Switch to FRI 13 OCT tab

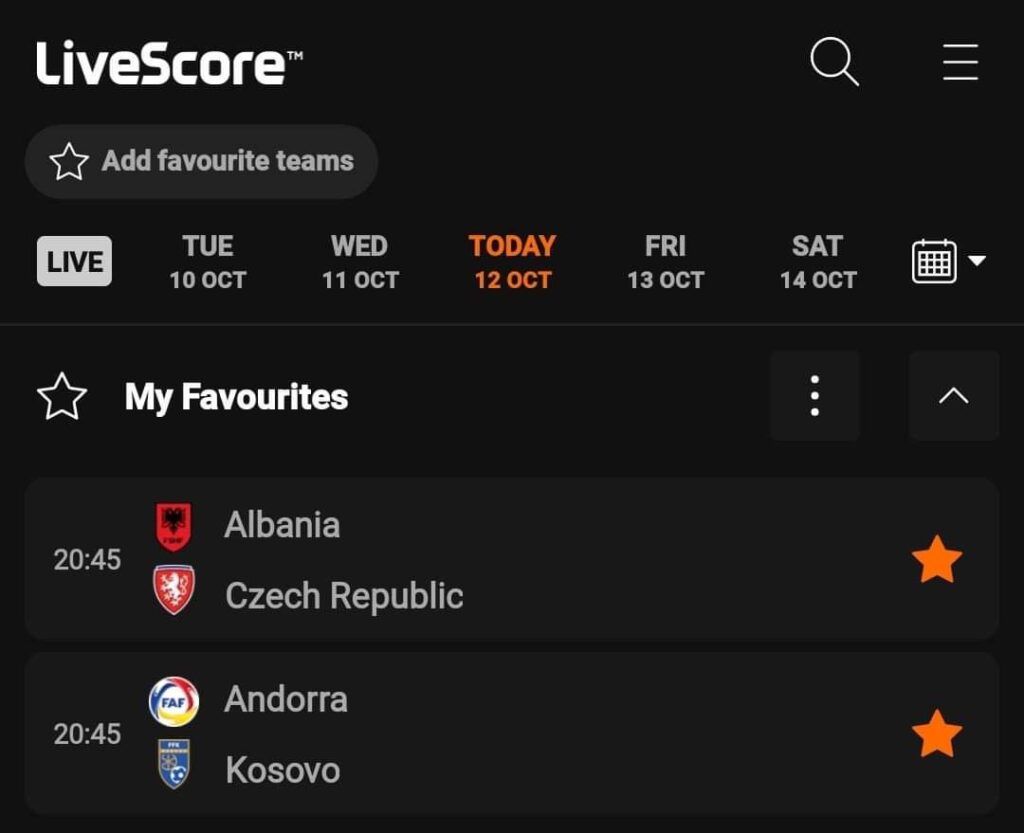(665, 262)
